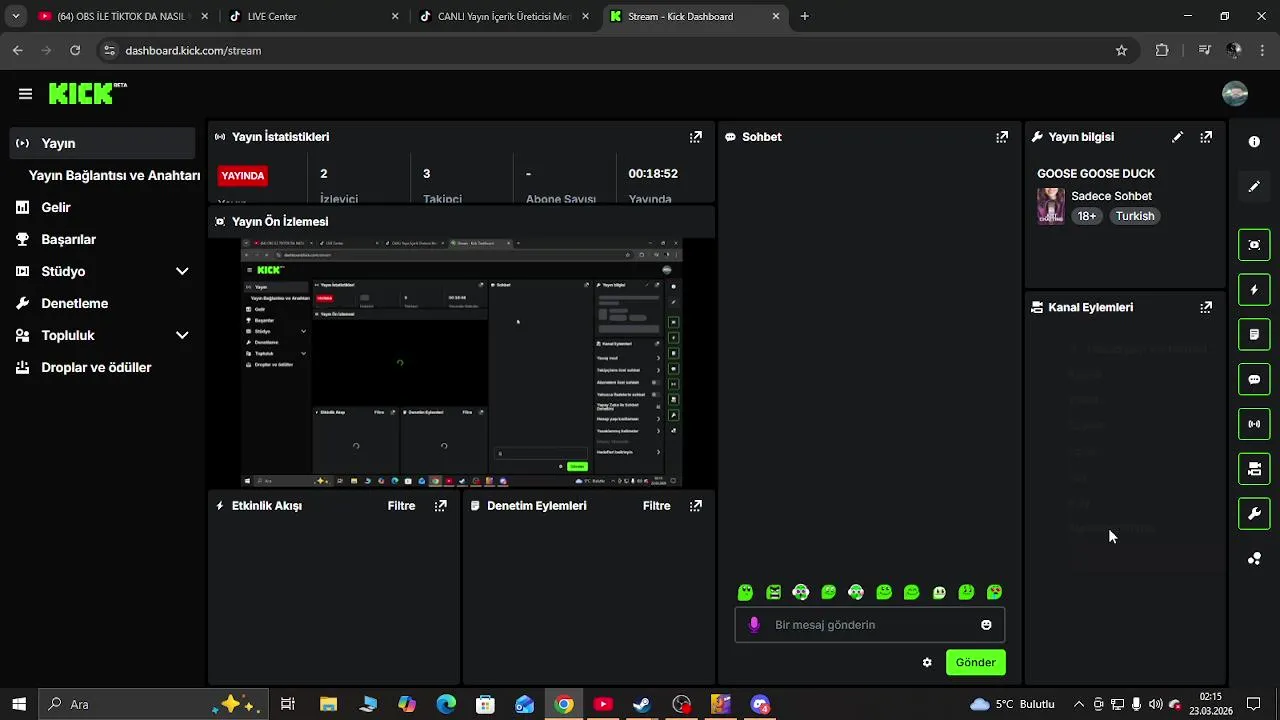Open the hamburger menu beside Kick logo

click(x=25, y=94)
